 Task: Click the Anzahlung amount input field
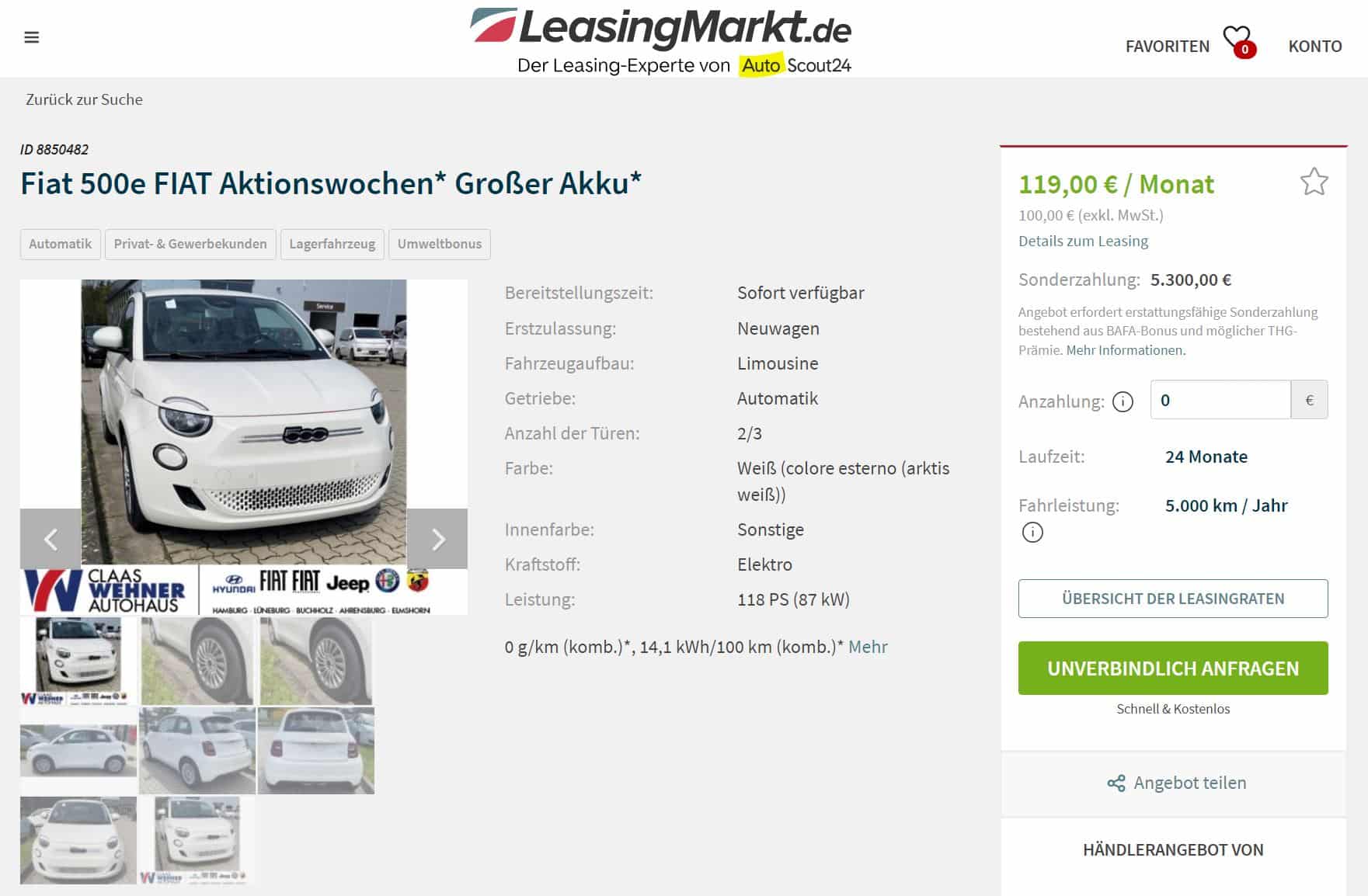pos(1220,400)
